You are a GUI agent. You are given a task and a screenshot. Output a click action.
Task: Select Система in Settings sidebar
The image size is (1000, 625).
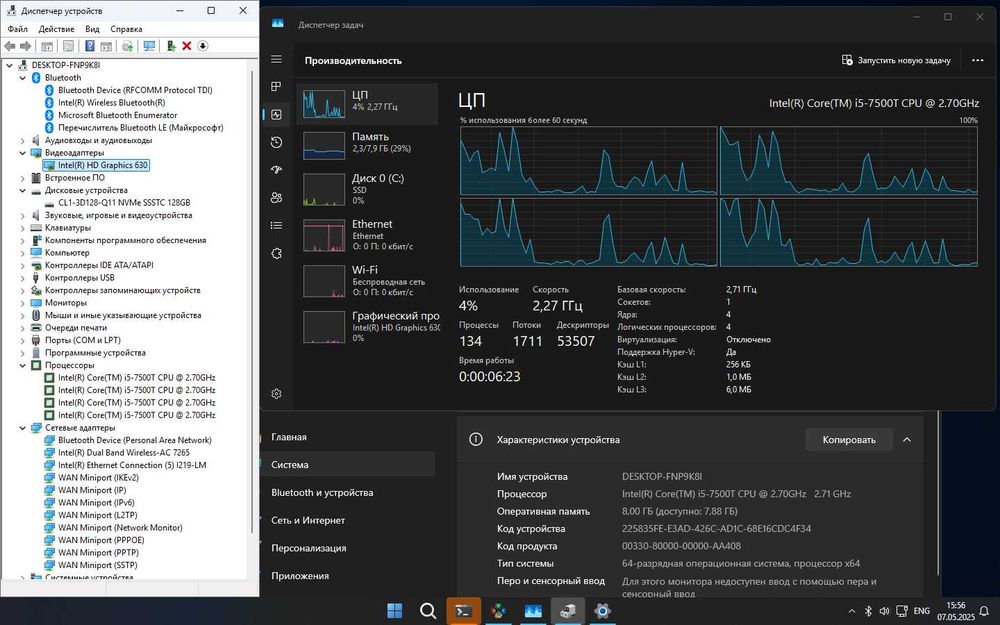(348, 464)
